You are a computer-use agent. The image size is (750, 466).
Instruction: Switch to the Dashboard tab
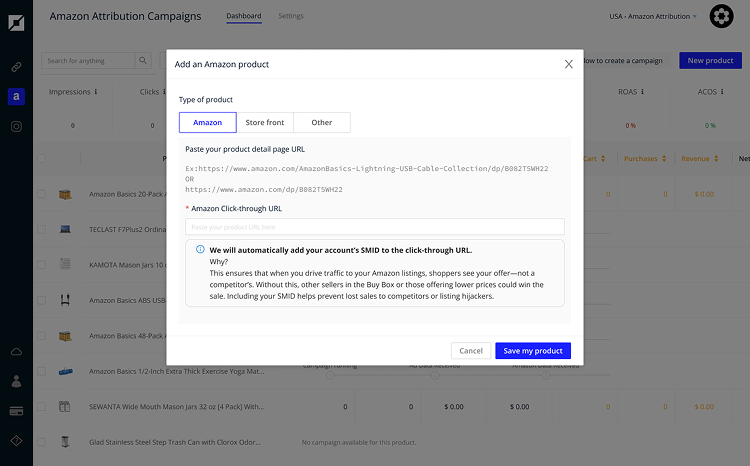pyautogui.click(x=244, y=16)
